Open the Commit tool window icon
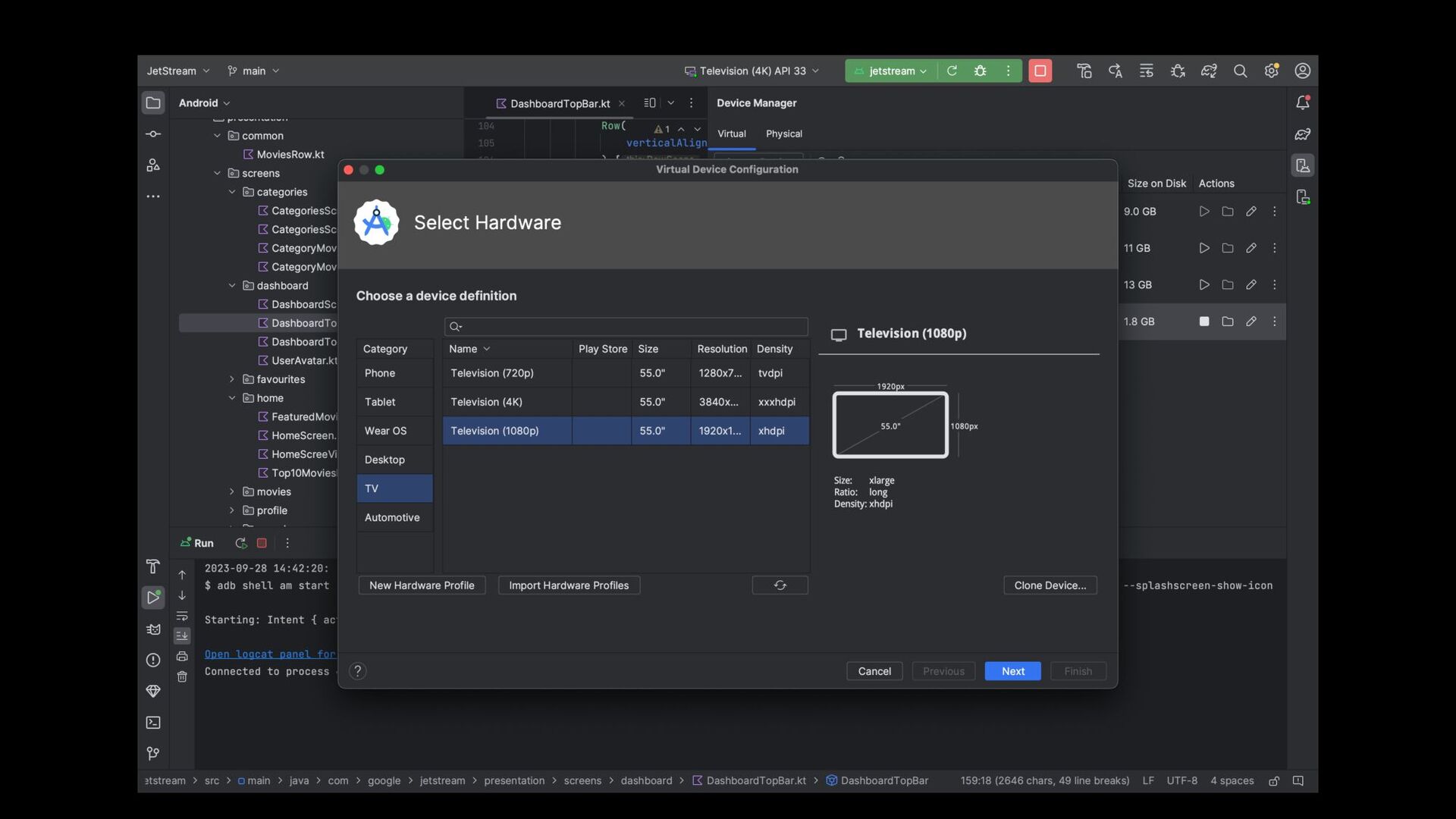 coord(153,134)
